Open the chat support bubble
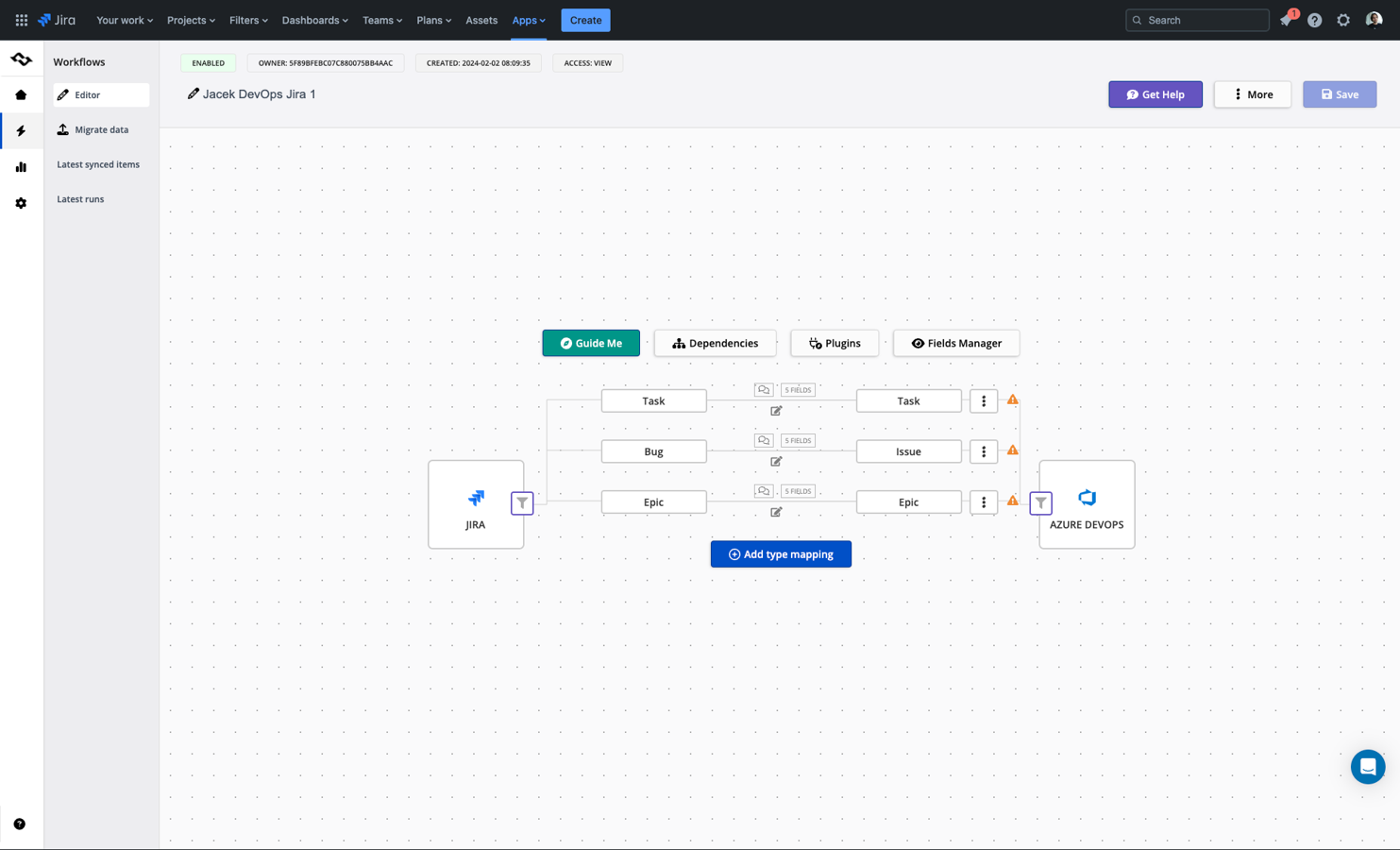The image size is (1400, 850). coord(1368,767)
